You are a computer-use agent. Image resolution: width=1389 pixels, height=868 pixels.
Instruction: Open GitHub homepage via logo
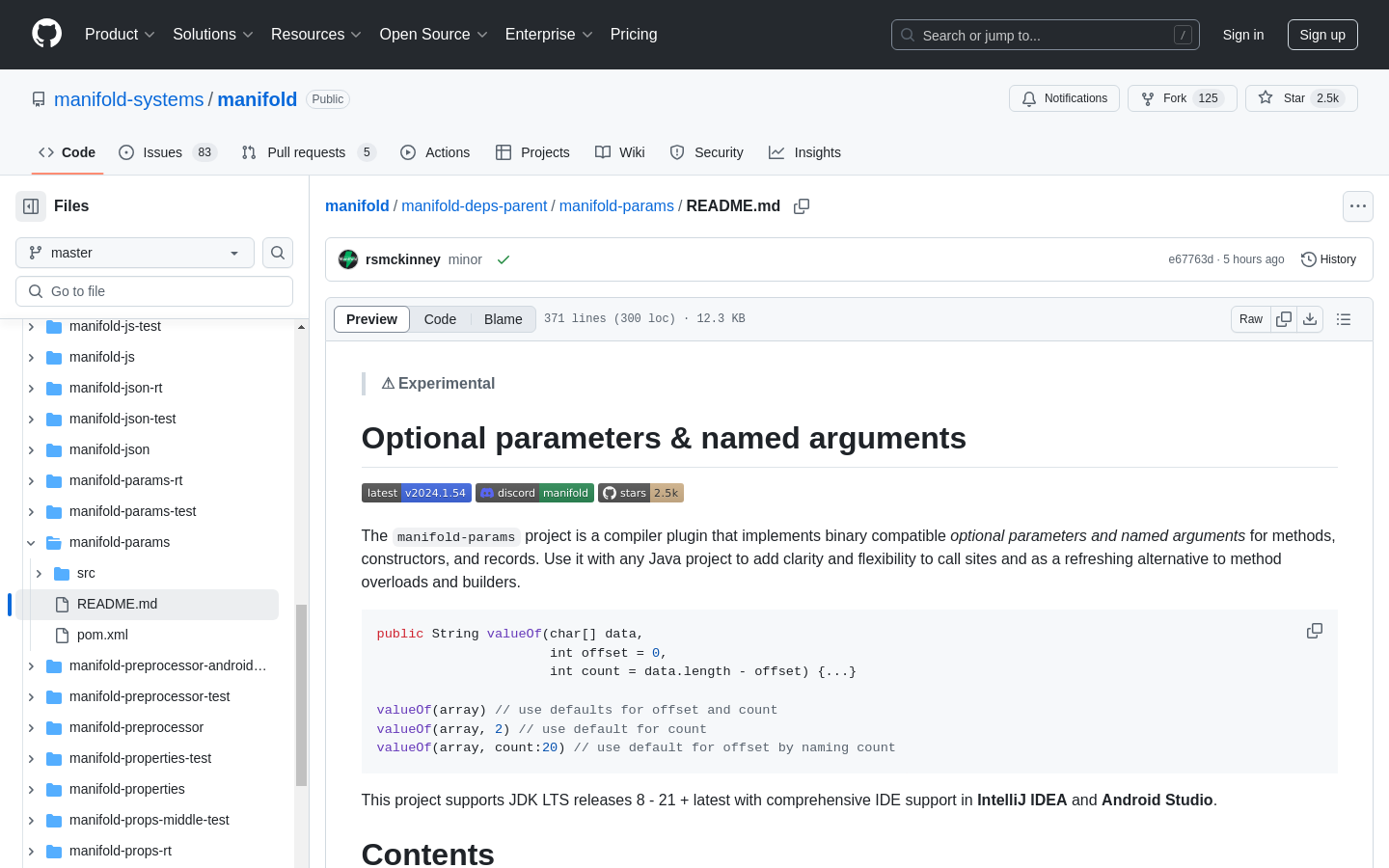(46, 34)
